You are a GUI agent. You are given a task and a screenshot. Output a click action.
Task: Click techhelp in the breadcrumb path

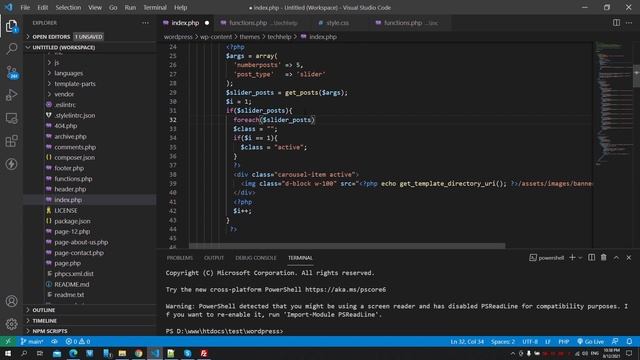279,37
